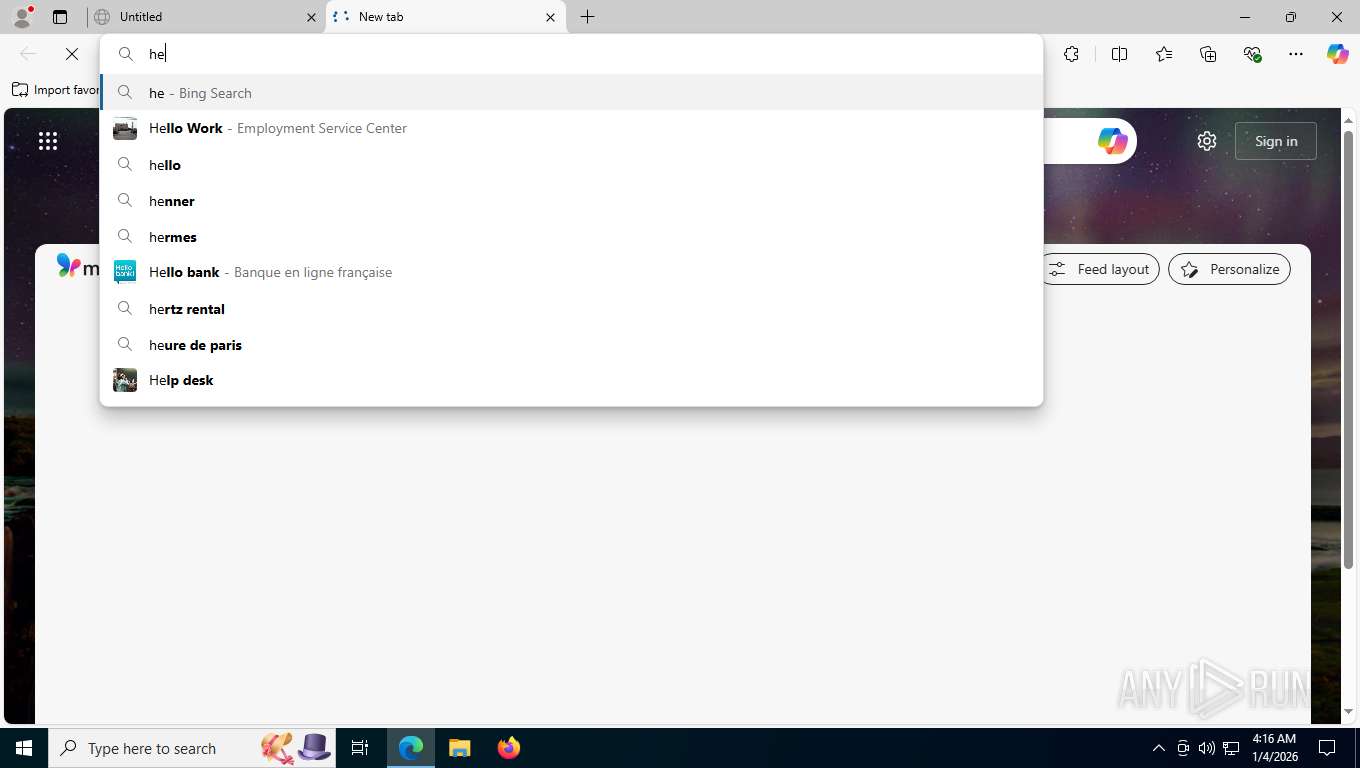This screenshot has height=768, width=1360.
Task: Open the taskbar clock showing 4:16 AM
Action: click(1274, 748)
